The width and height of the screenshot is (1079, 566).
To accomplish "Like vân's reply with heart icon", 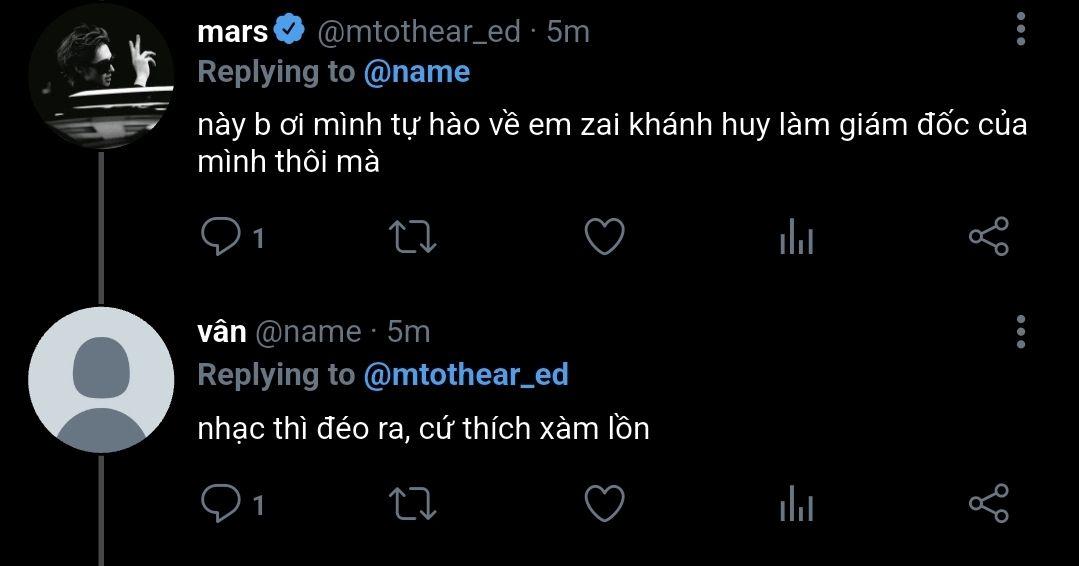I will pyautogui.click(x=604, y=503).
